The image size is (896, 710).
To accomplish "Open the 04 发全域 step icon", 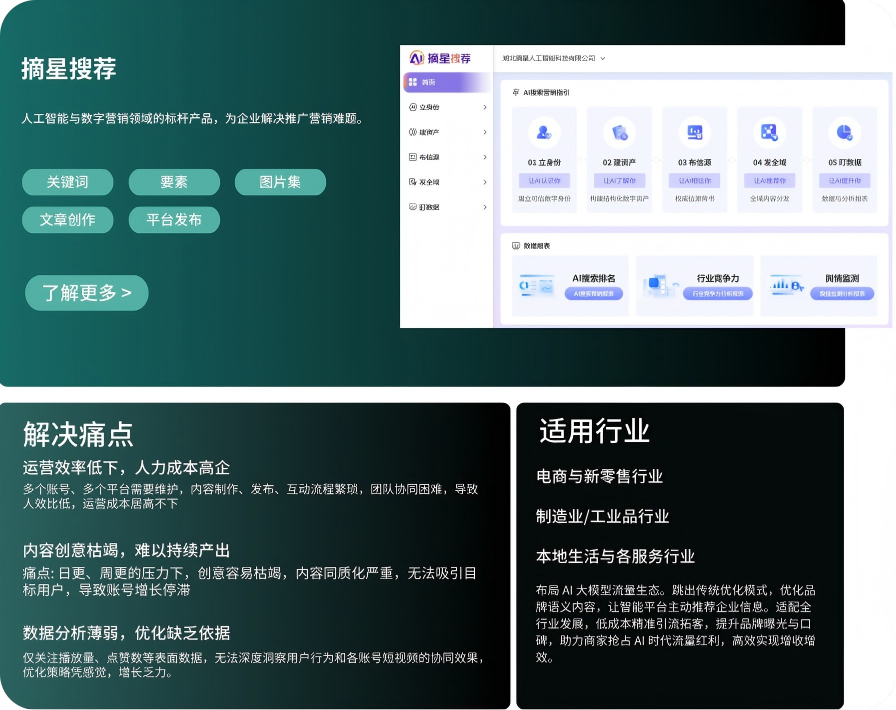I will point(769,133).
